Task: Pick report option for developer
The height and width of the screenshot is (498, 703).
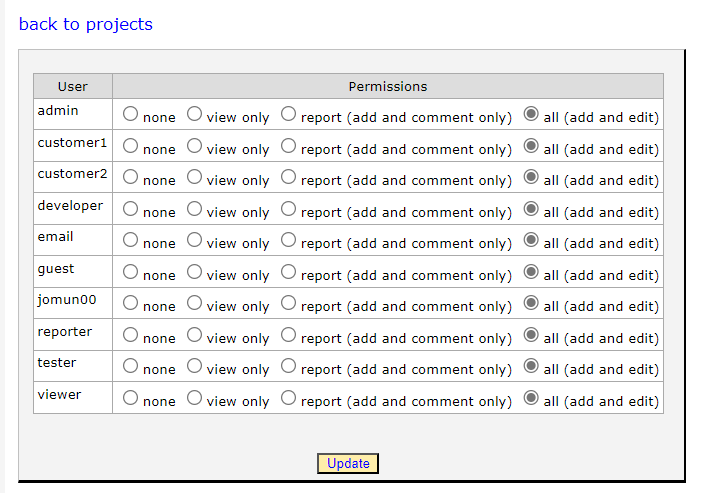Action: [288, 209]
